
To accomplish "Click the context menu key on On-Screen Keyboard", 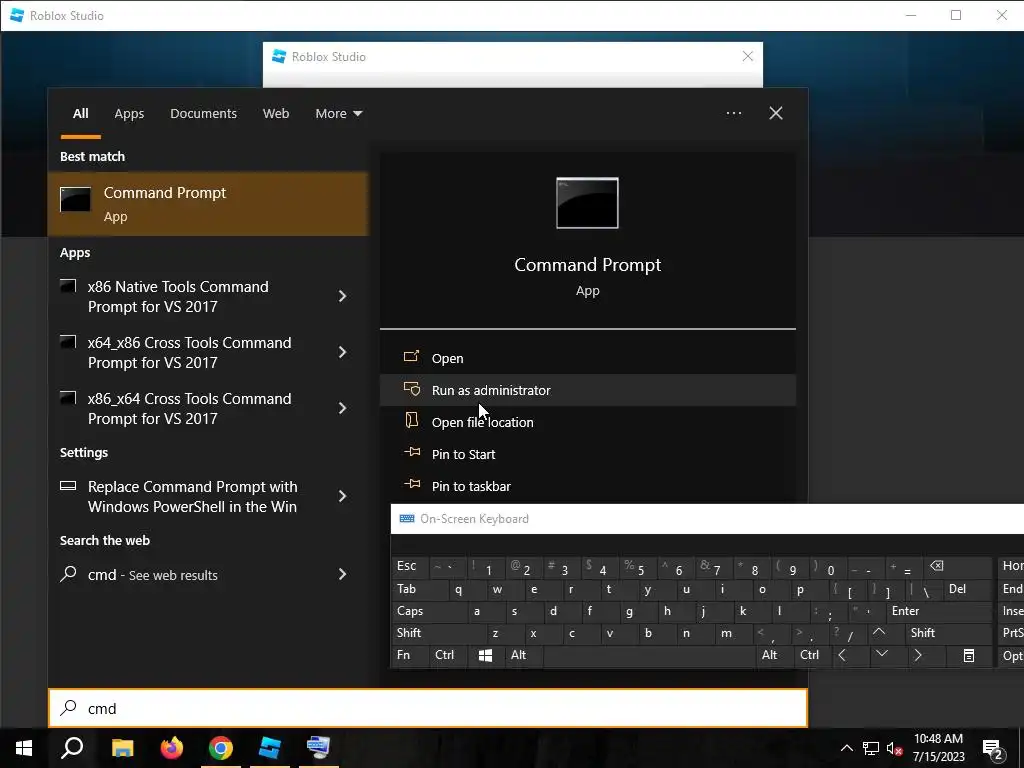I will (x=969, y=655).
